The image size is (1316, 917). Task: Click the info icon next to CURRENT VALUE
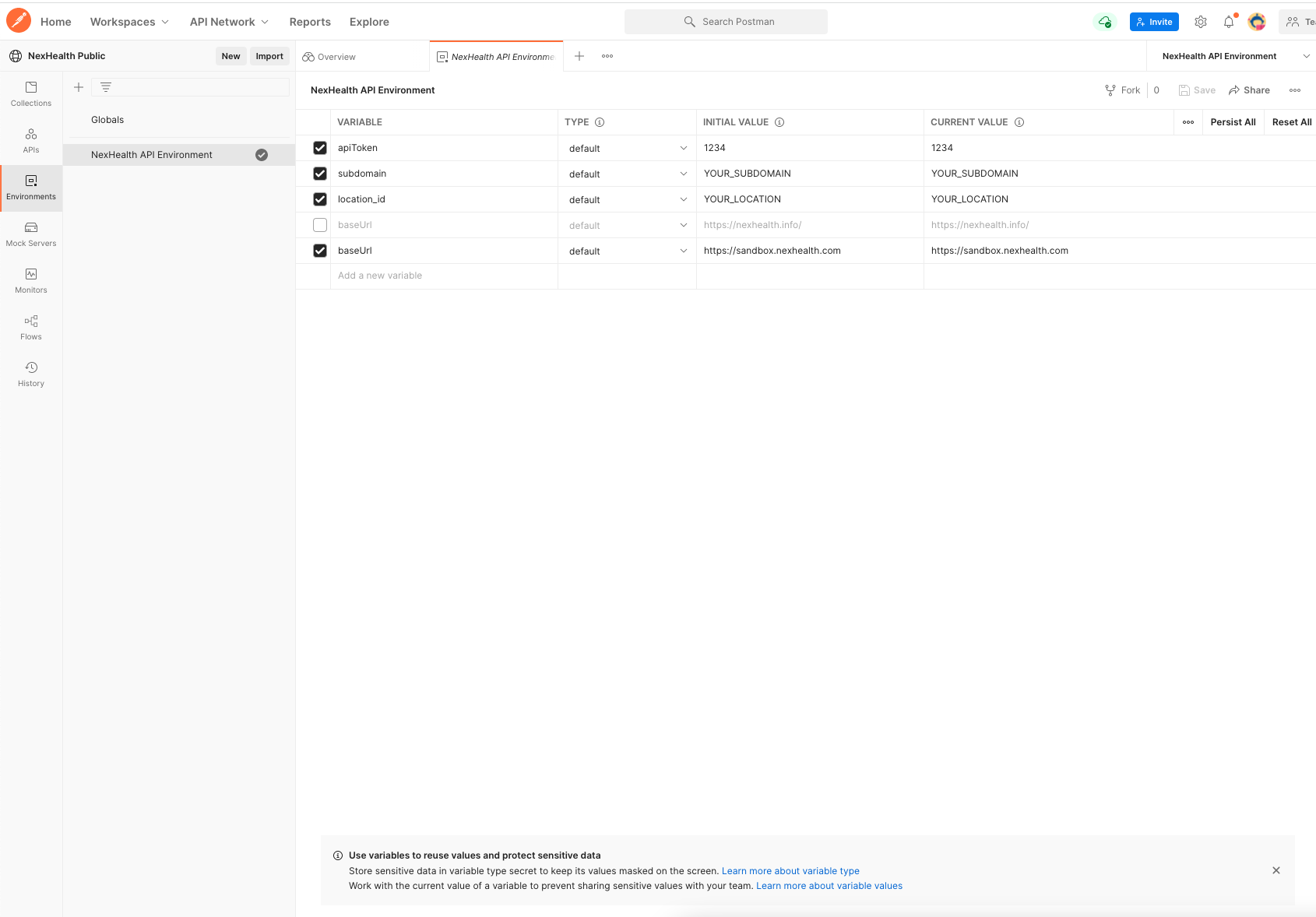point(1019,122)
